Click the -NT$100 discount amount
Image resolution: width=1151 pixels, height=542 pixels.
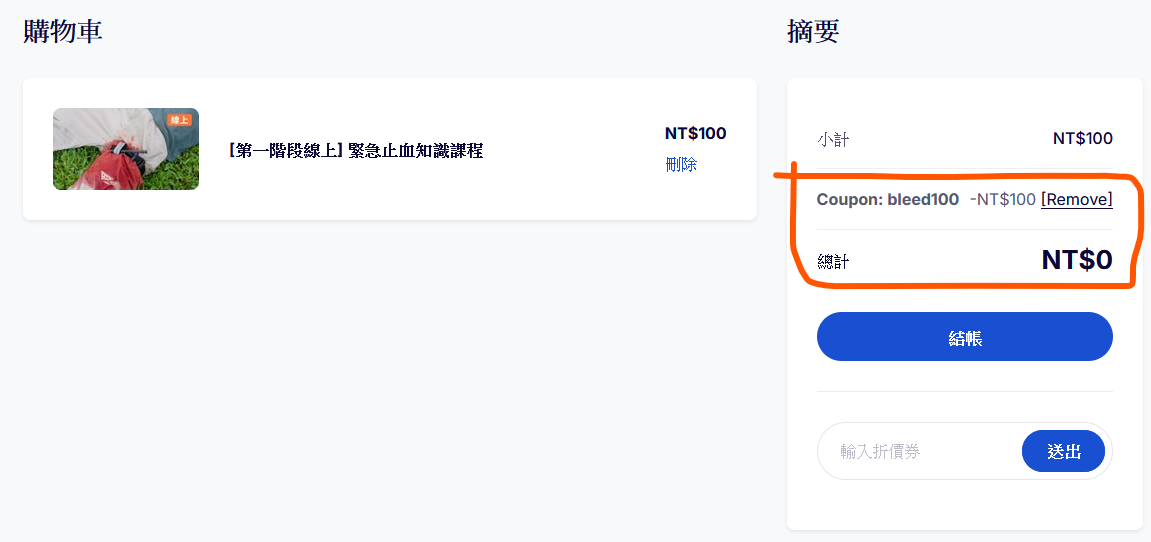[1002, 199]
